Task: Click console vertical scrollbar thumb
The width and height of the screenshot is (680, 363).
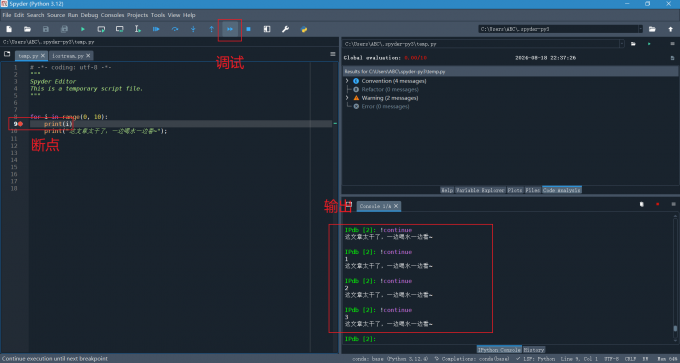Action: coord(675,329)
